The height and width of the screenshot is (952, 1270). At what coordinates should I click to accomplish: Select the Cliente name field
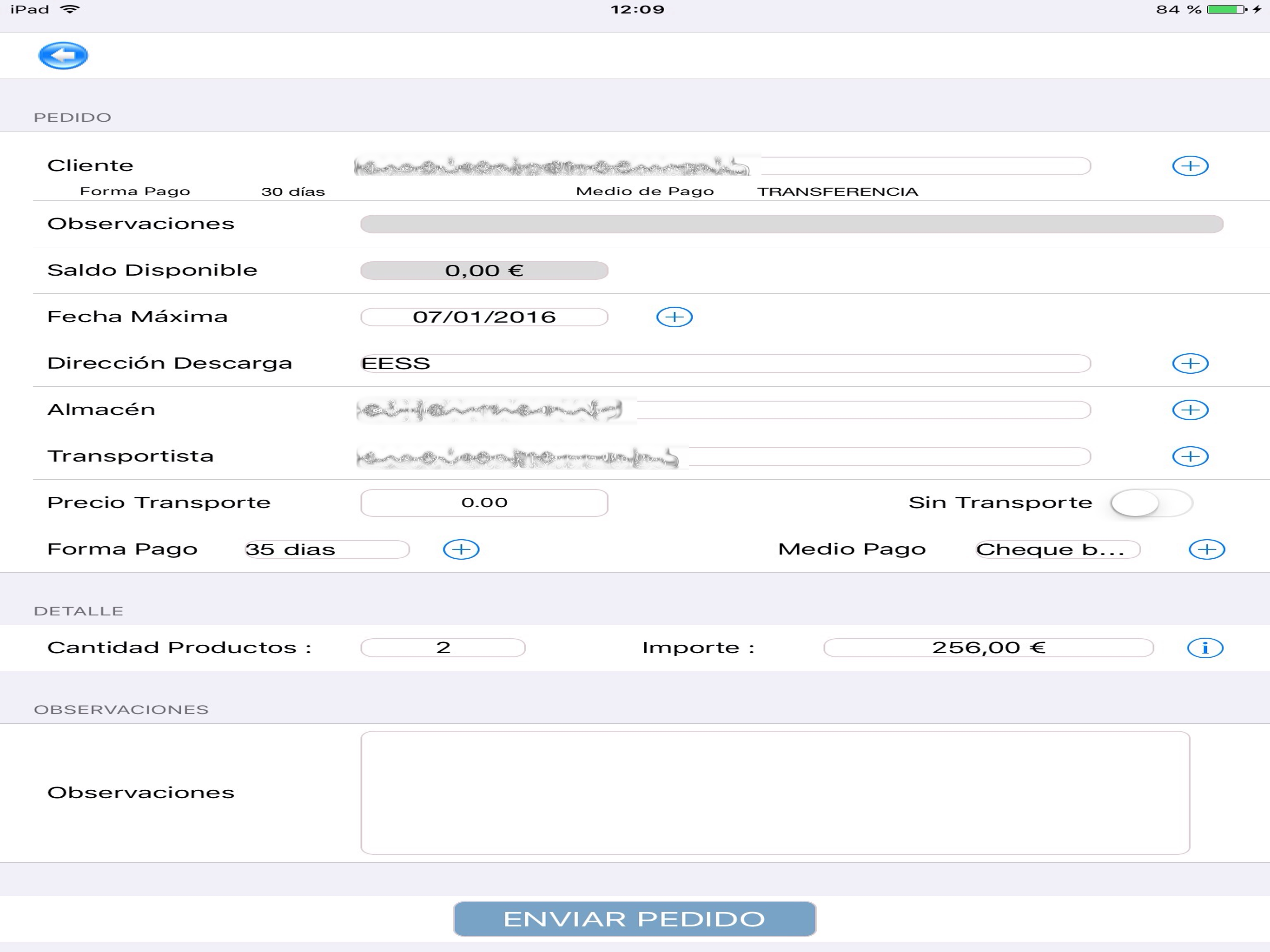click(722, 166)
